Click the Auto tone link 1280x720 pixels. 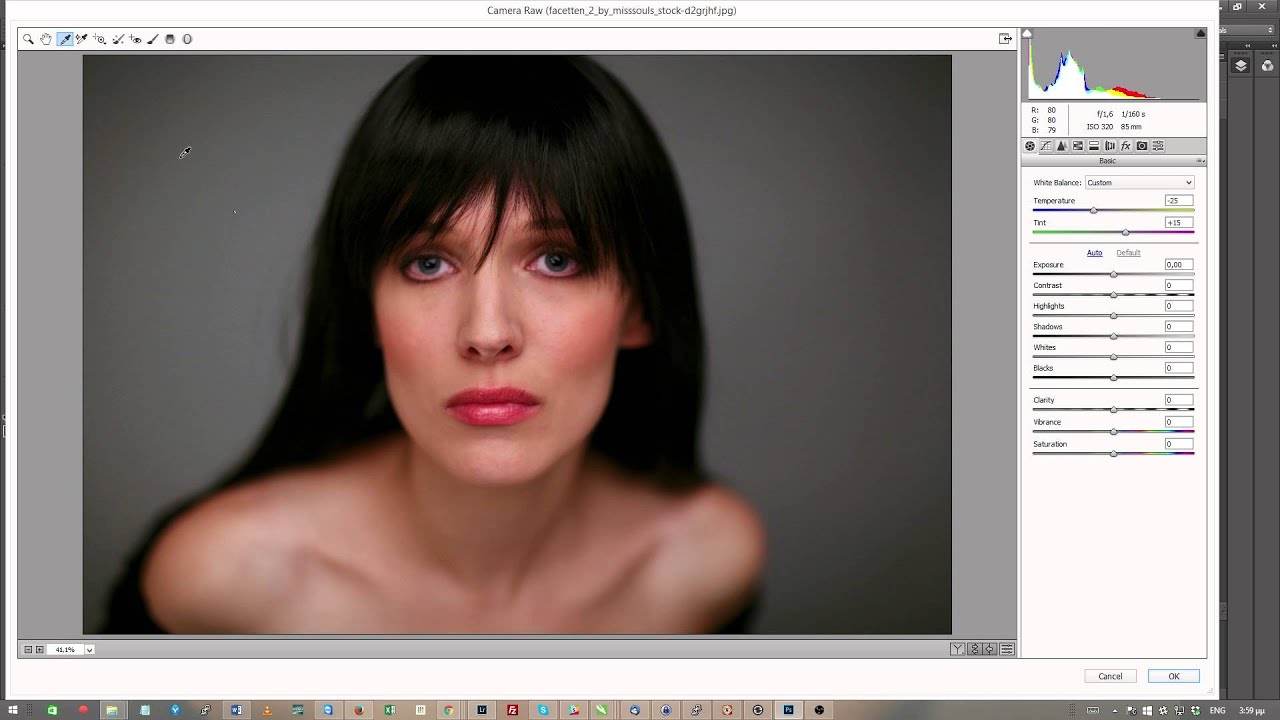click(1094, 253)
